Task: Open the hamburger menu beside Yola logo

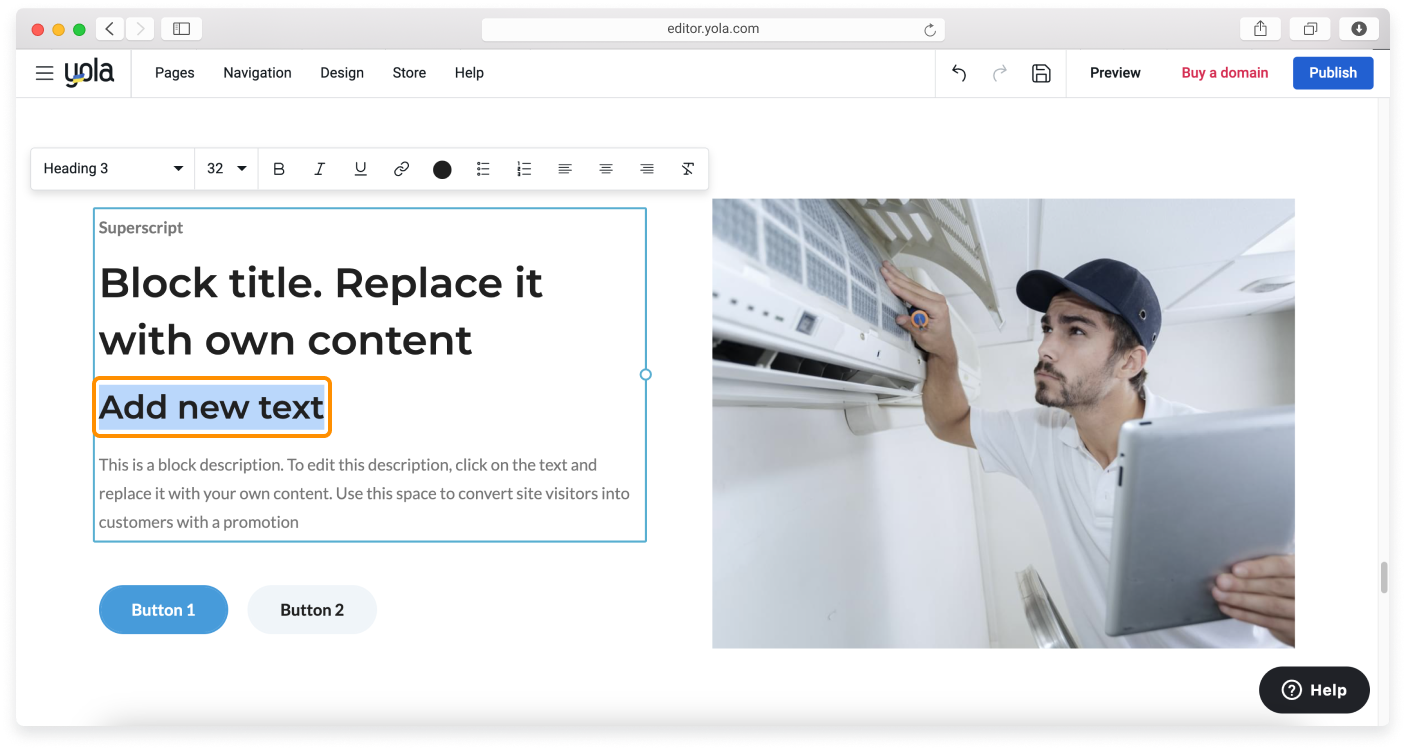Action: (x=44, y=73)
